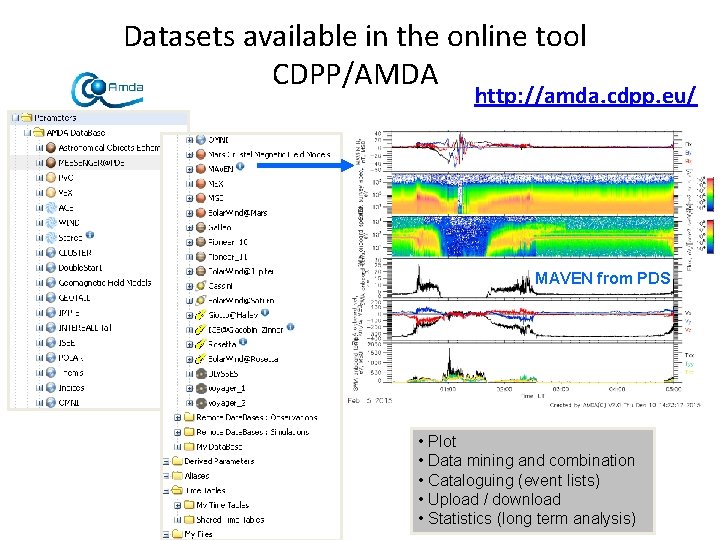The width and height of the screenshot is (720, 540).
Task: Click the ULYSSES mission icon
Action: (201, 373)
